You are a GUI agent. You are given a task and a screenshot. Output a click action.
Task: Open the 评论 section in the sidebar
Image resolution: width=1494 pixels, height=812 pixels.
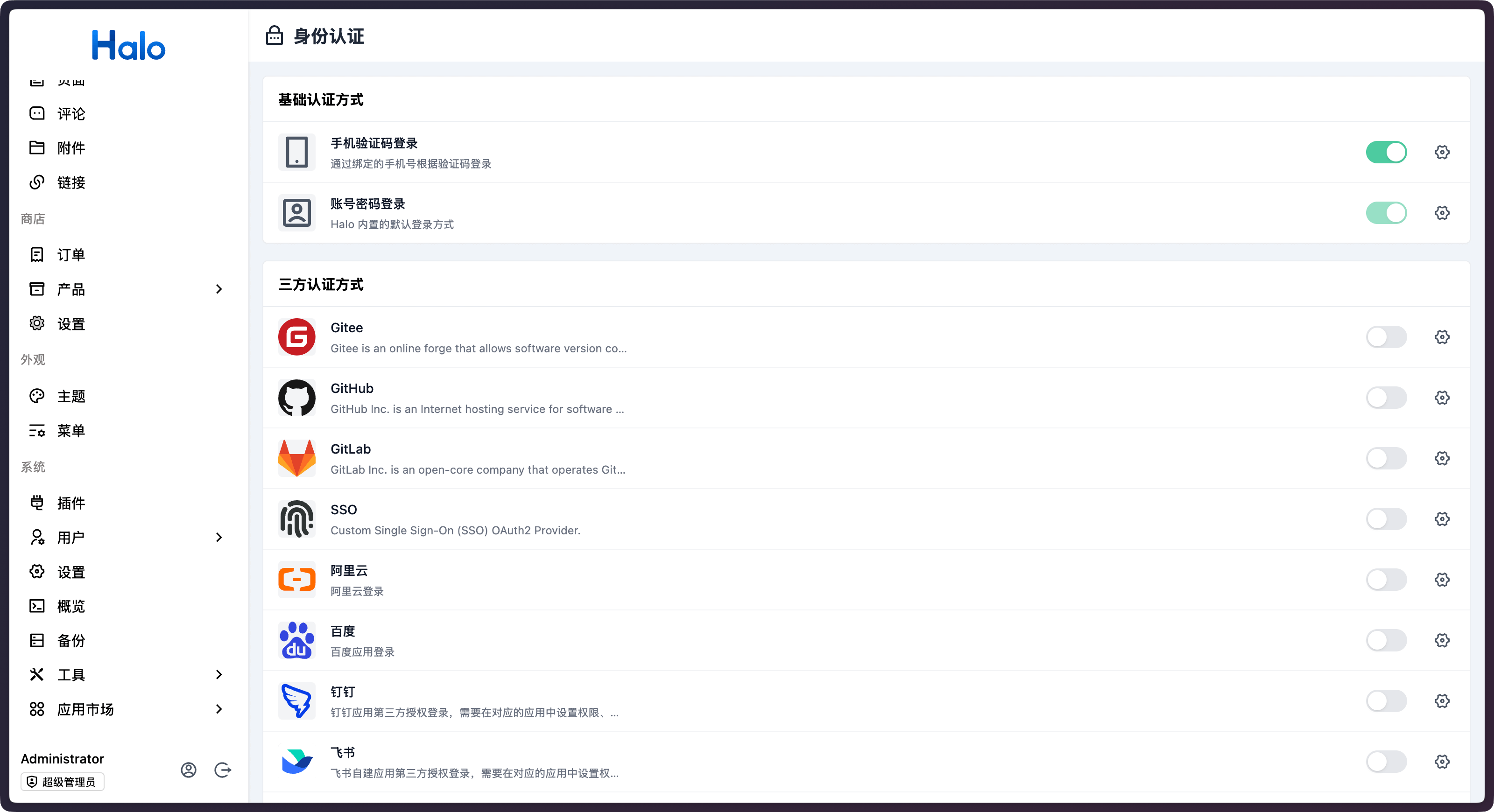71,113
